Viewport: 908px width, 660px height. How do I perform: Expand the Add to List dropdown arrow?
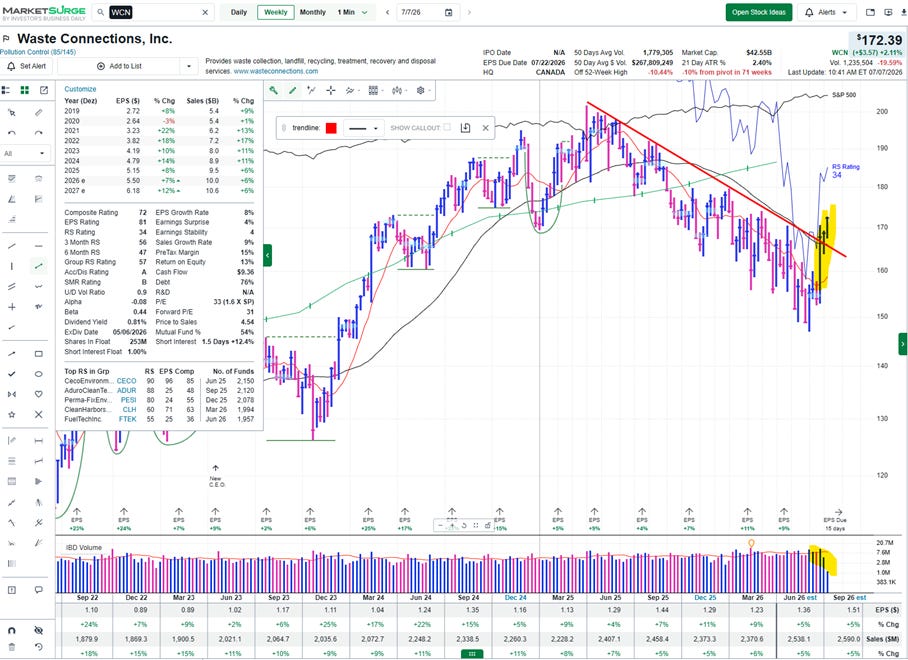(189, 67)
